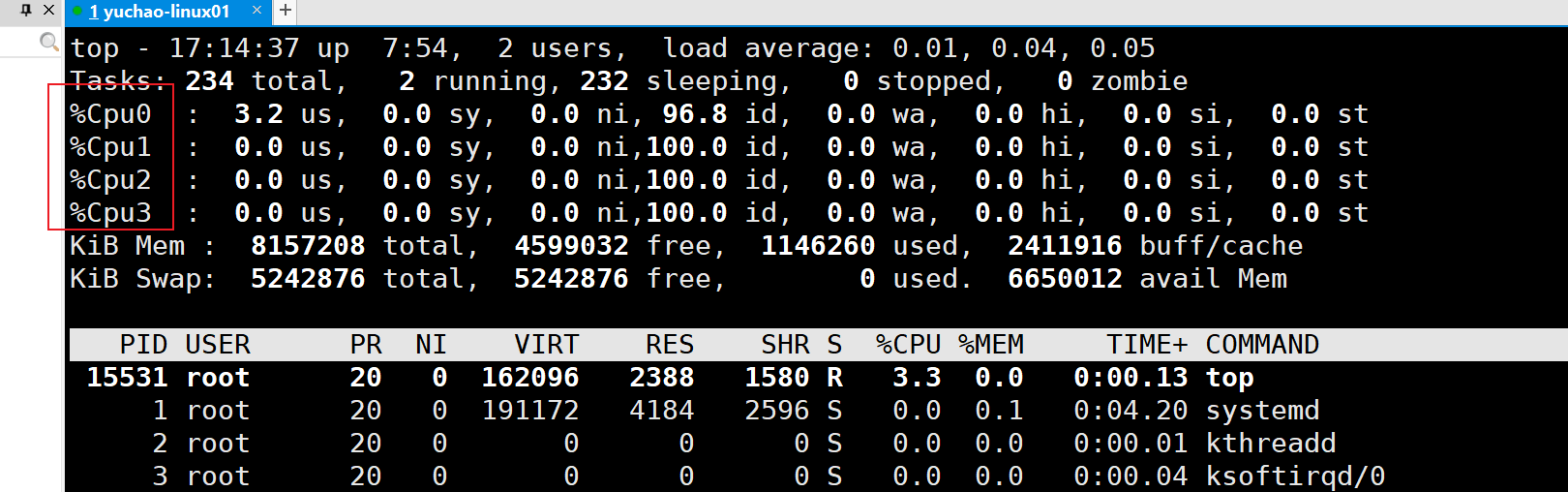Click the %CPU column header
Image resolution: width=1568 pixels, height=492 pixels.
[x=908, y=345]
